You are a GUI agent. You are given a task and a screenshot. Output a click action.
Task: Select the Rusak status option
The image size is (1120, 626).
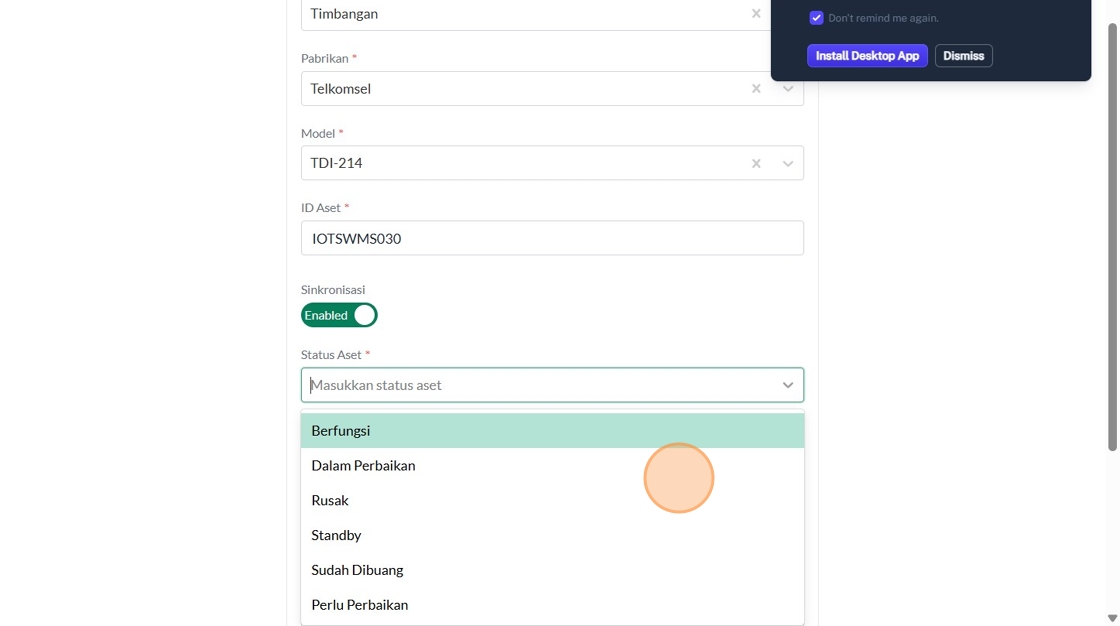pos(330,501)
